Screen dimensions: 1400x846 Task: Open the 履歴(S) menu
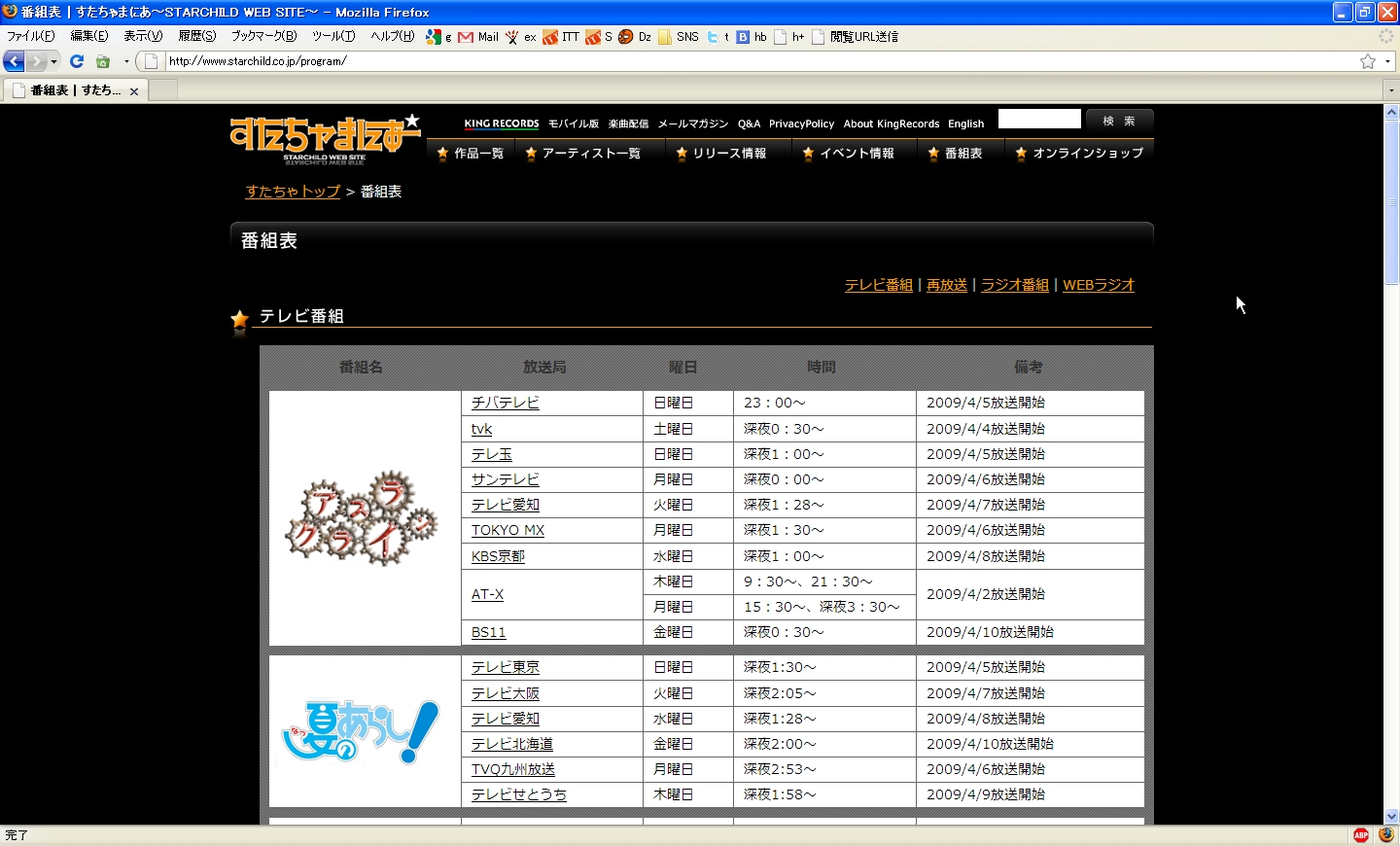click(x=197, y=37)
